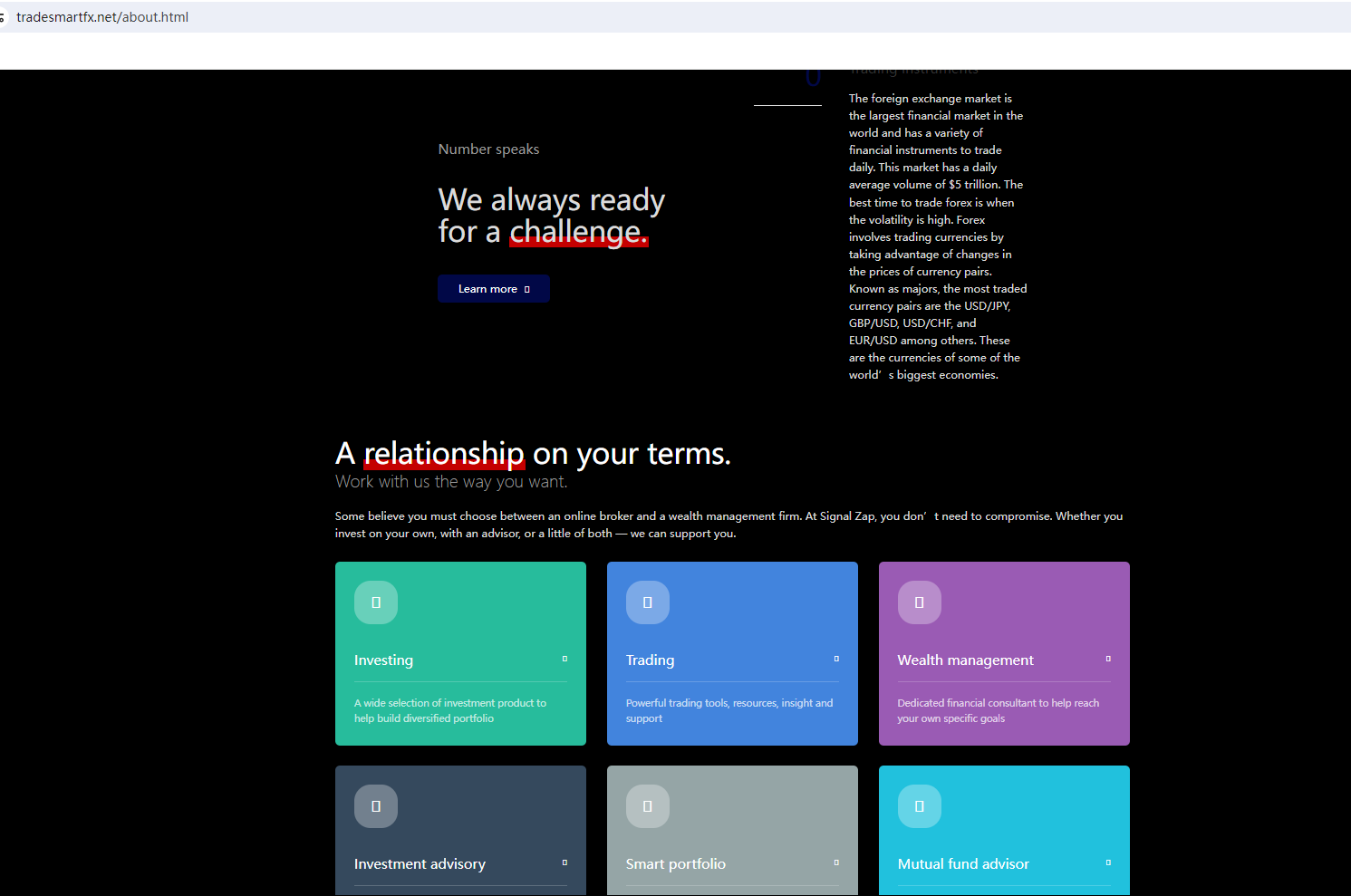Click the arrow beside Investment advisory title
This screenshot has height=896, width=1351.
point(565,862)
